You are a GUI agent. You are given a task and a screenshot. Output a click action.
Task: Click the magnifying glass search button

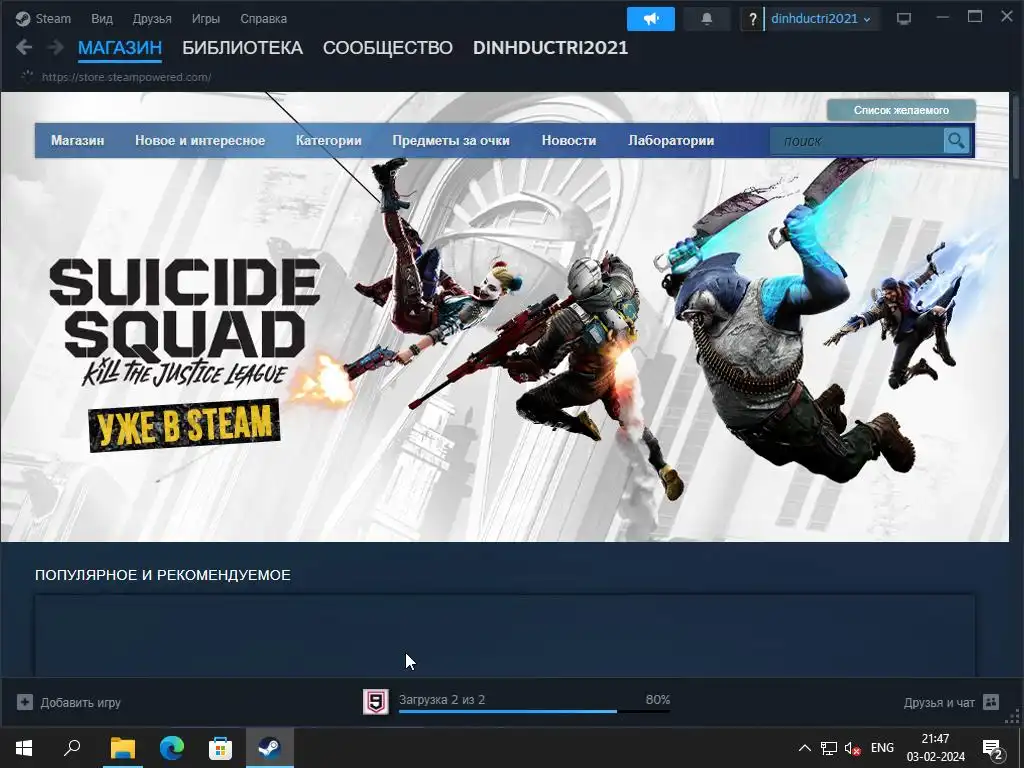(x=956, y=141)
